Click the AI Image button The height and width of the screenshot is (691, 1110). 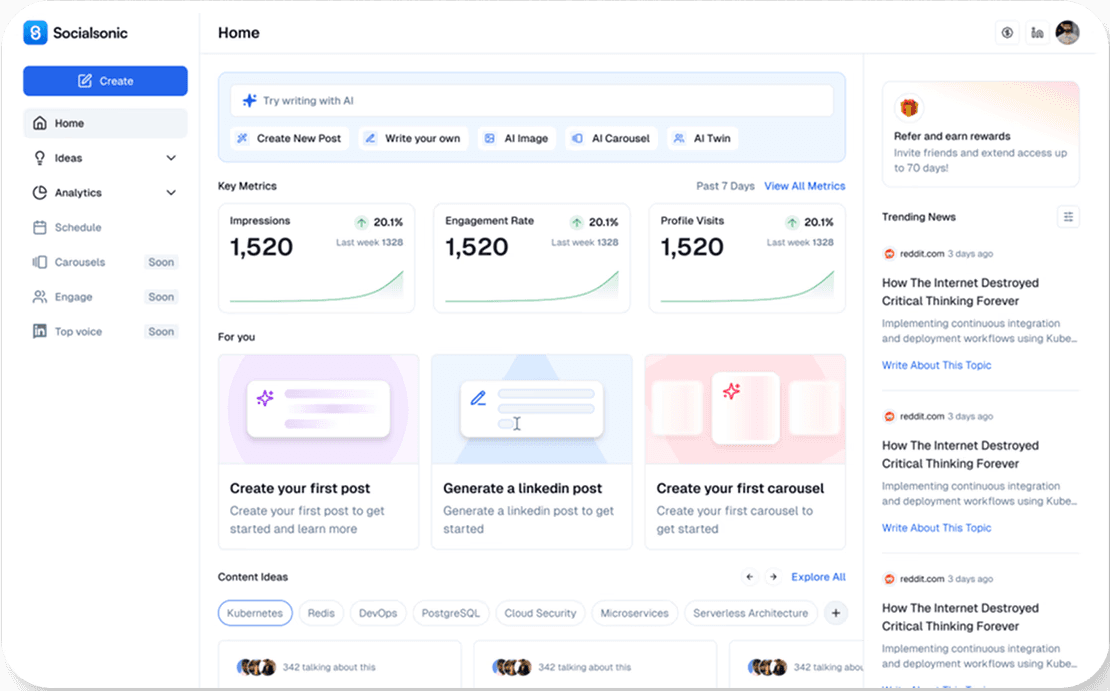pos(517,139)
